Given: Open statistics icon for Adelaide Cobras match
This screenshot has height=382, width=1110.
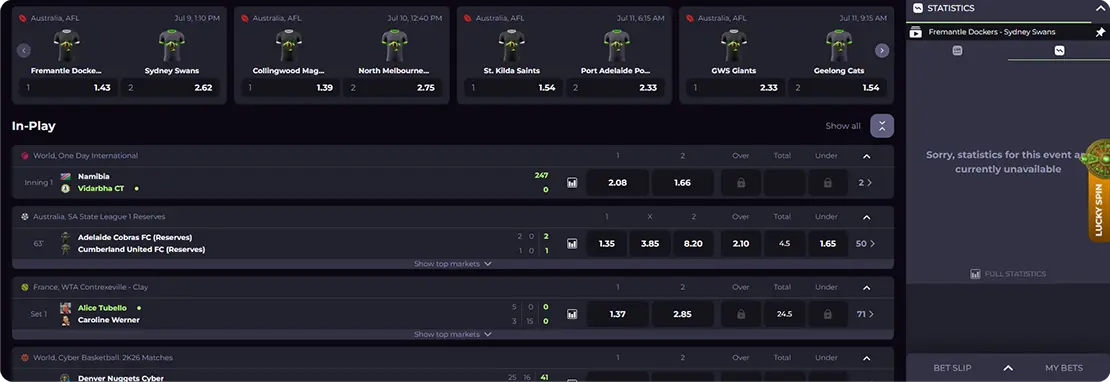Looking at the screenshot, I should point(572,243).
